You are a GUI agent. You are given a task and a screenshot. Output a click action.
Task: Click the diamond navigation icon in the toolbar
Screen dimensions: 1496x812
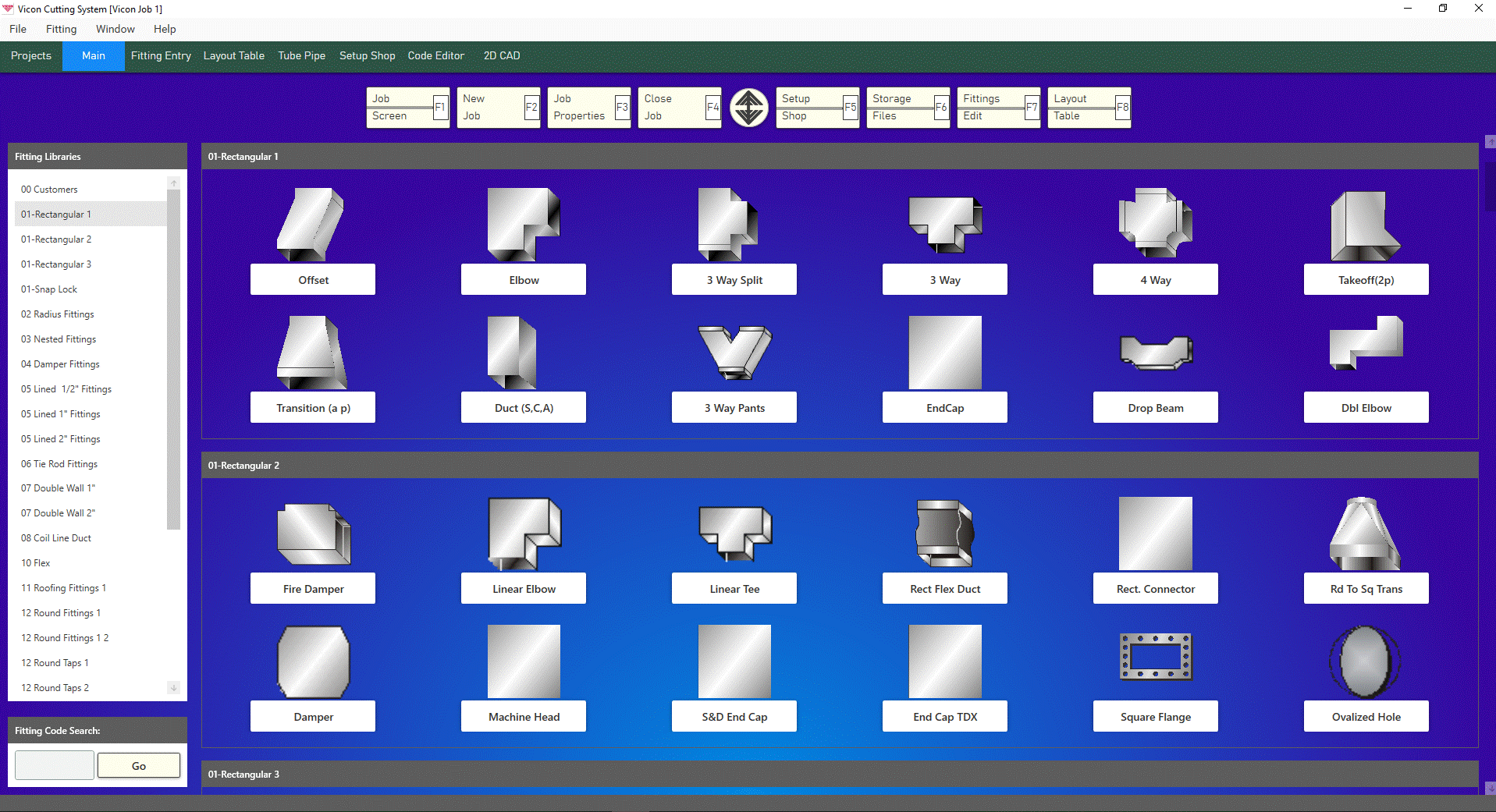click(748, 108)
